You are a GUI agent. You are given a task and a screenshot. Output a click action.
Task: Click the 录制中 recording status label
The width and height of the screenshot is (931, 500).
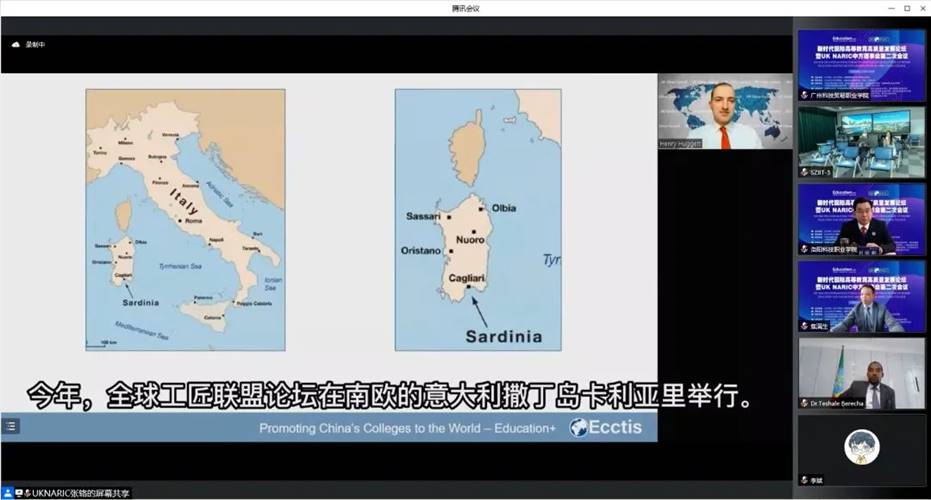36,44
